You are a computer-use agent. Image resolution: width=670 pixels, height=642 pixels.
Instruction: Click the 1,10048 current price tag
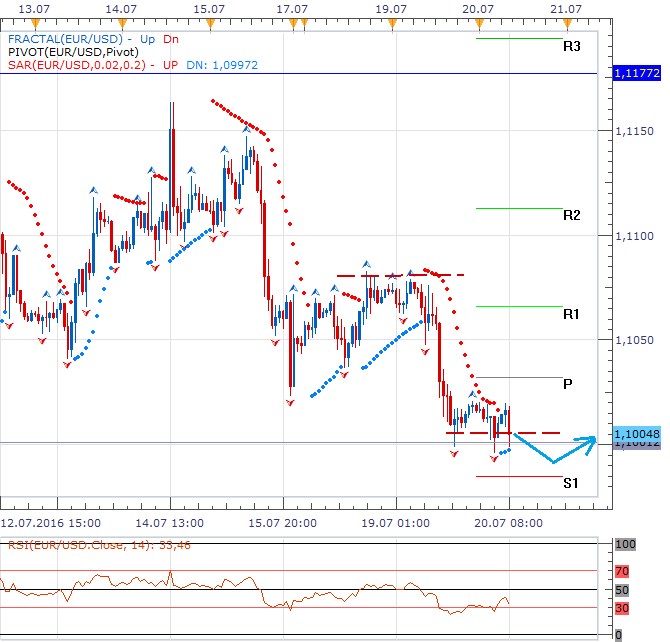(x=636, y=434)
